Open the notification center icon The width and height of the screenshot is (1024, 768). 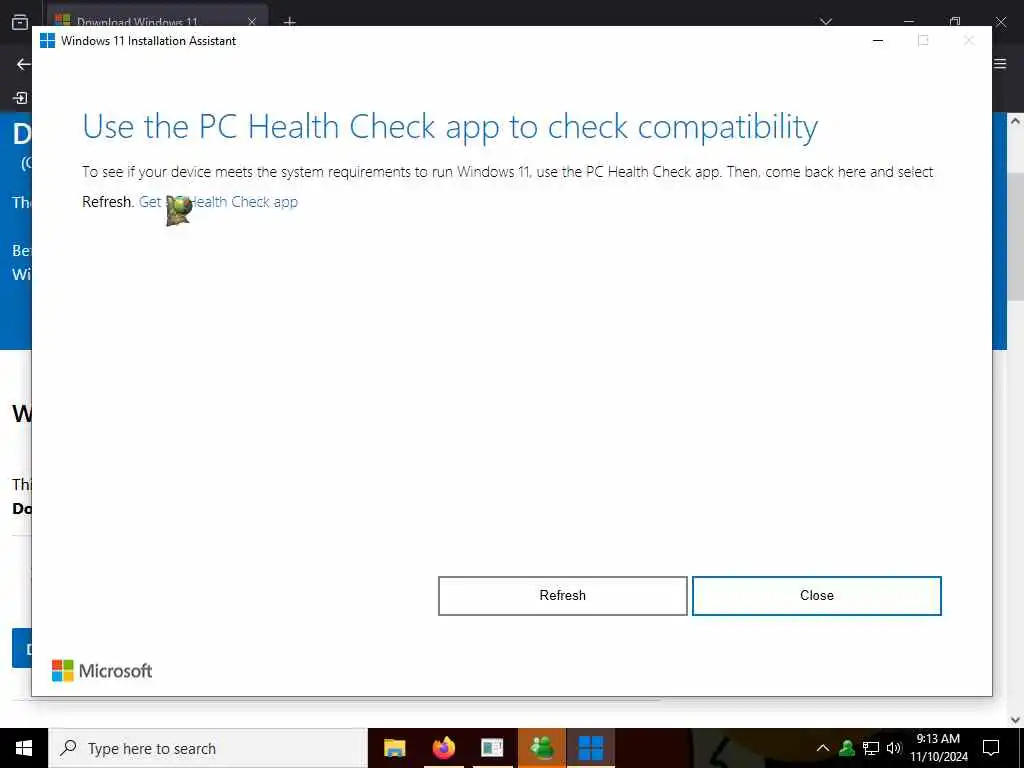point(991,748)
